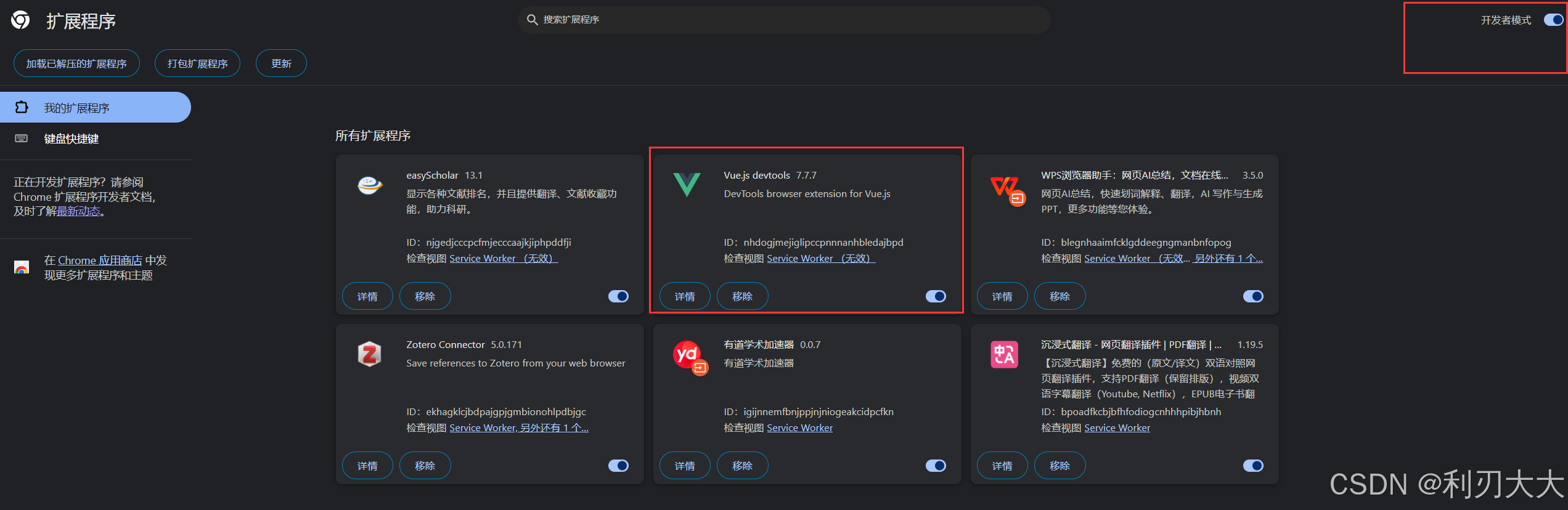This screenshot has width=1568, height=510.
Task: Click 移除 for 有道学术加速器
Action: pos(742,466)
